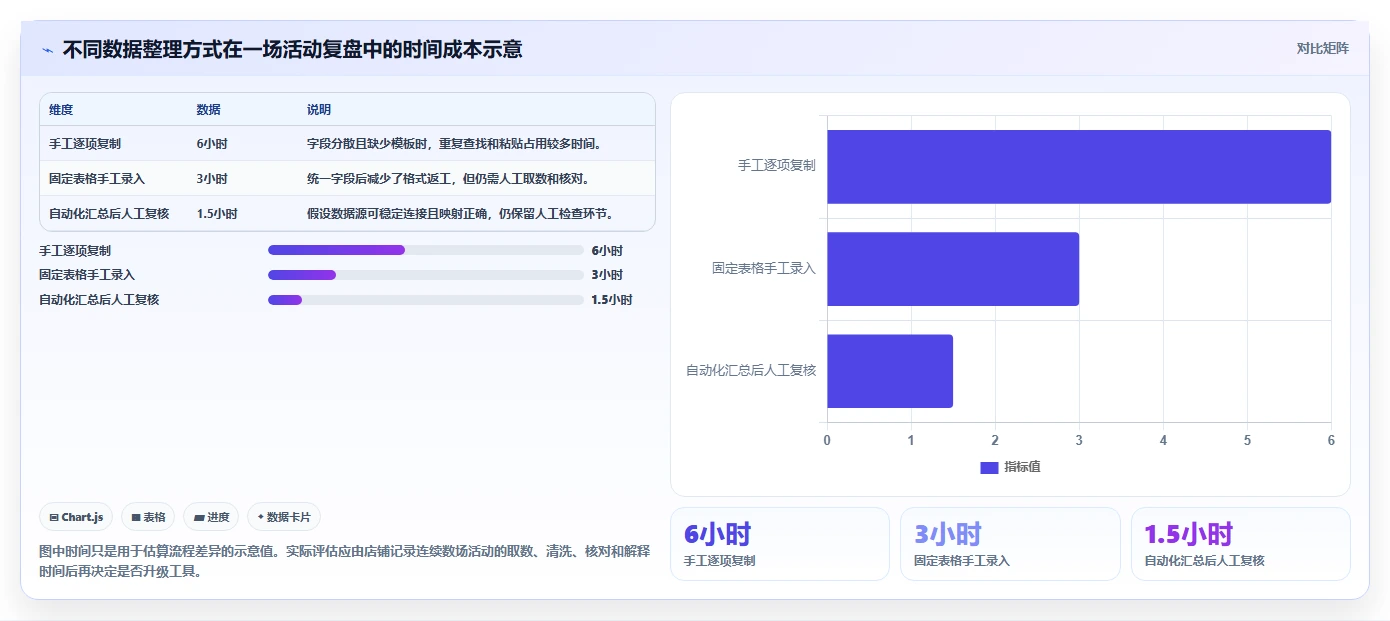The image size is (1390, 621).
Task: Click the 自动化汇总后人工复核 chart bar
Action: pos(890,371)
